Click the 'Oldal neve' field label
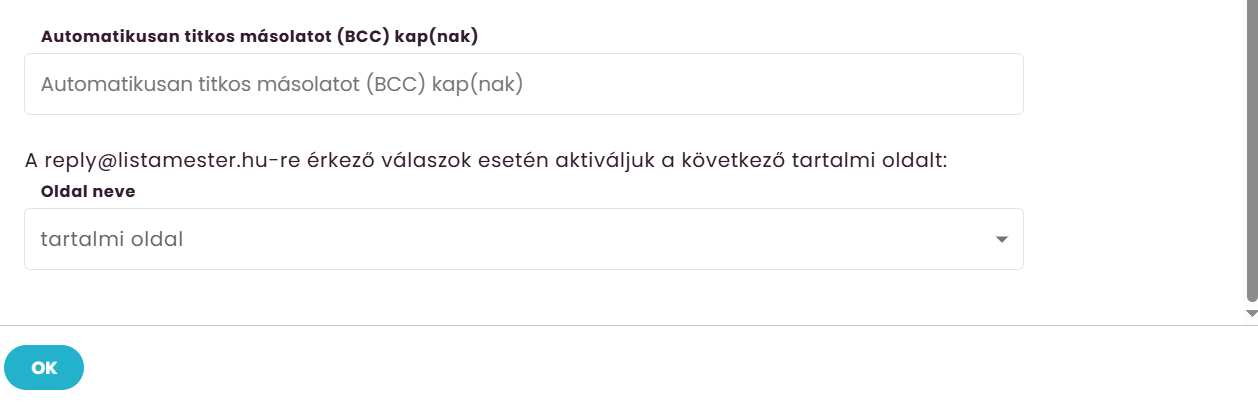1258x403 pixels. [x=87, y=190]
